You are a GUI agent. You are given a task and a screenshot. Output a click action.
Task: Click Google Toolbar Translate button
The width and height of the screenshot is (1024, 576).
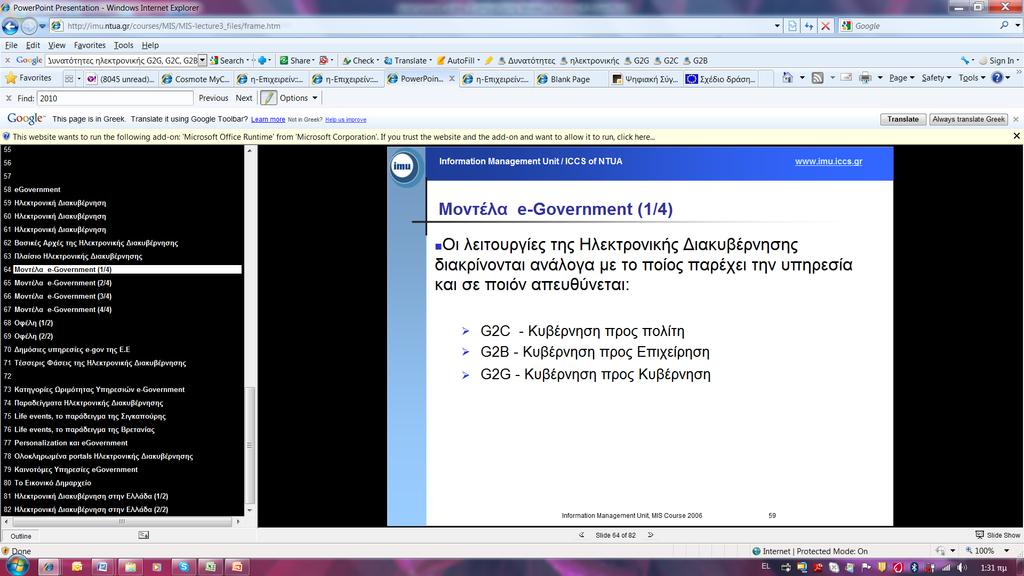coord(406,61)
